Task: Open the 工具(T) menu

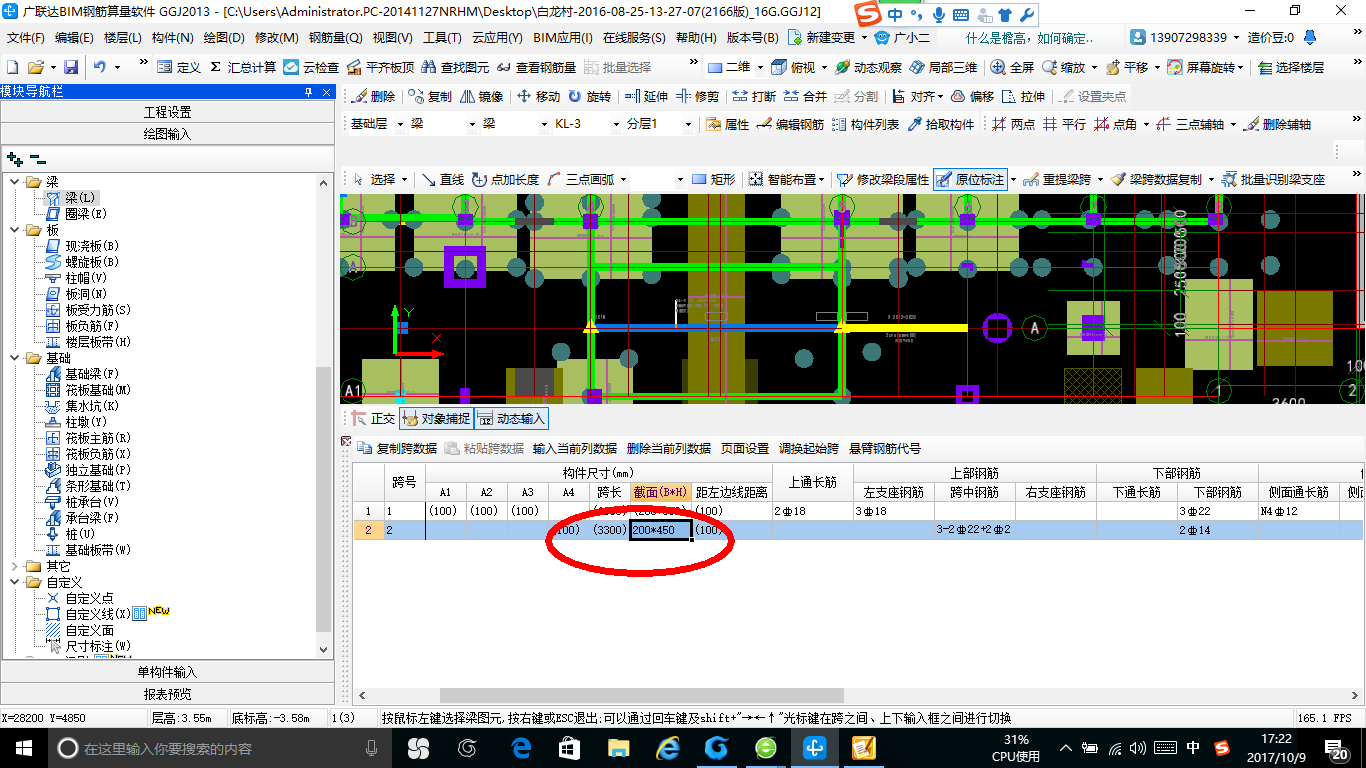Action: (442, 38)
